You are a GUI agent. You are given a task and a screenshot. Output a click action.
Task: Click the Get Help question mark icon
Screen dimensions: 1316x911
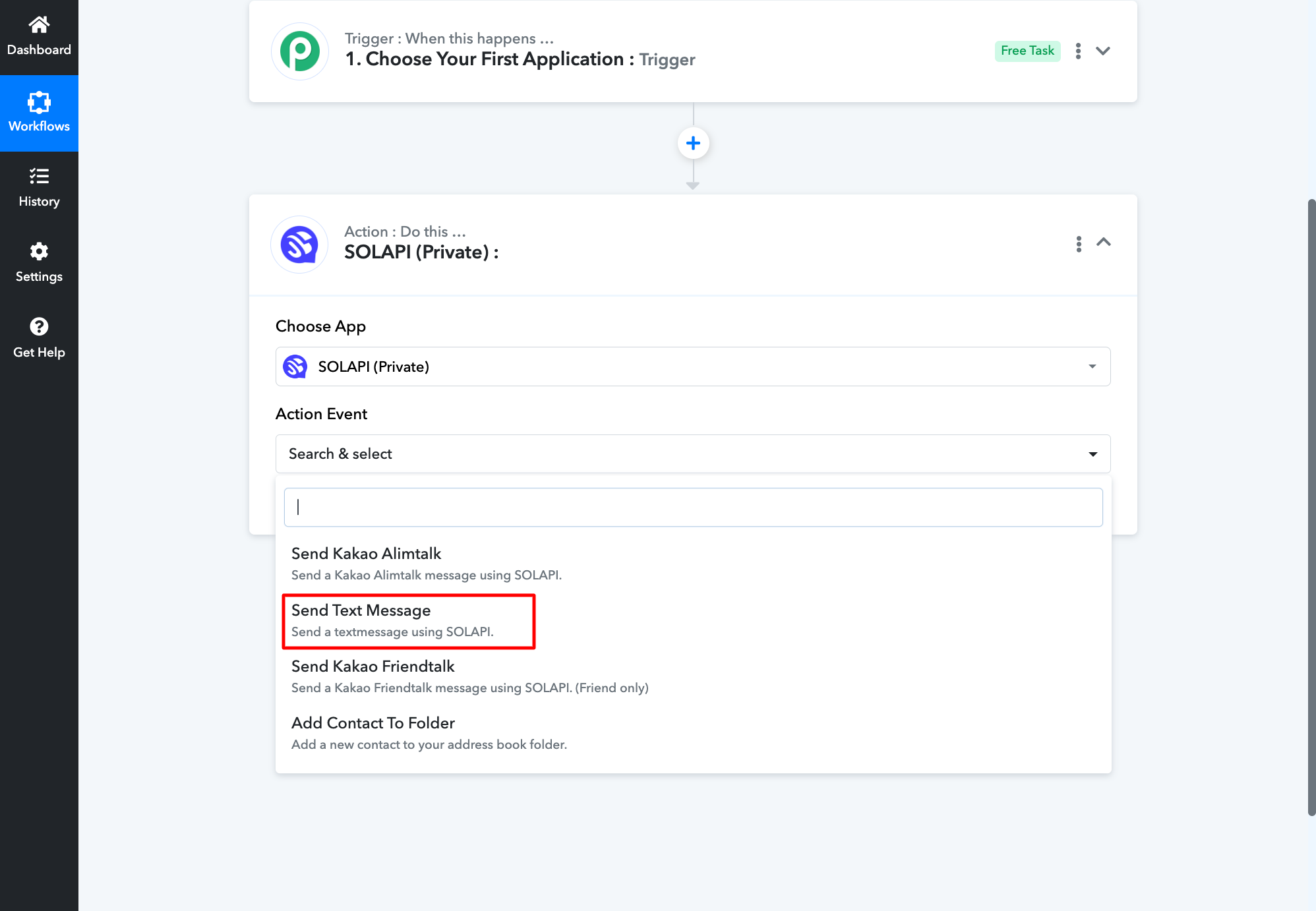pyautogui.click(x=39, y=326)
